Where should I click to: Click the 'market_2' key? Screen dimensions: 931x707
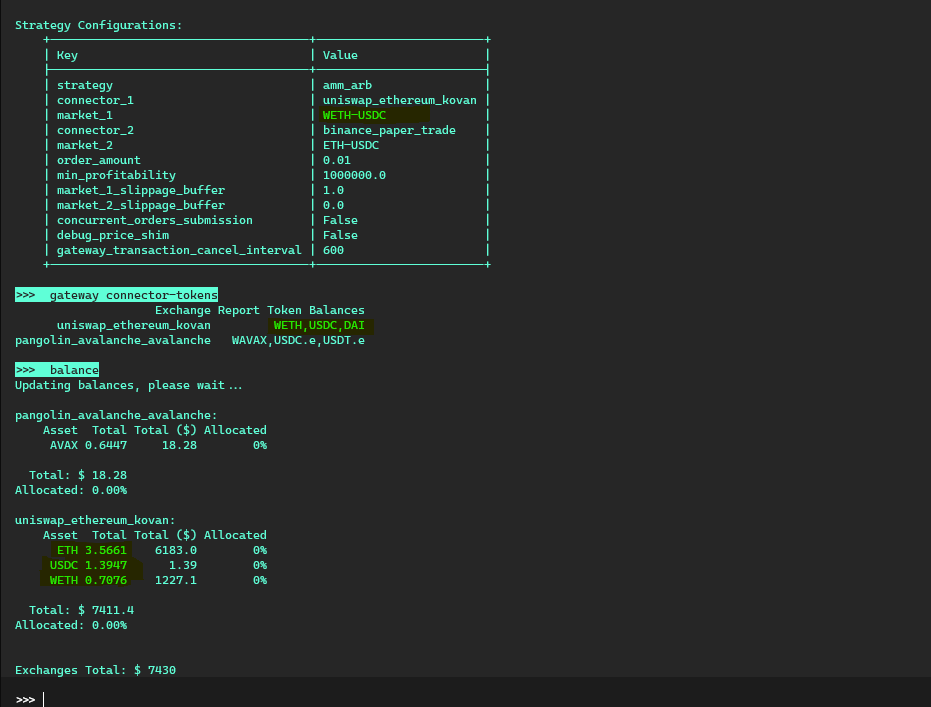pos(84,145)
